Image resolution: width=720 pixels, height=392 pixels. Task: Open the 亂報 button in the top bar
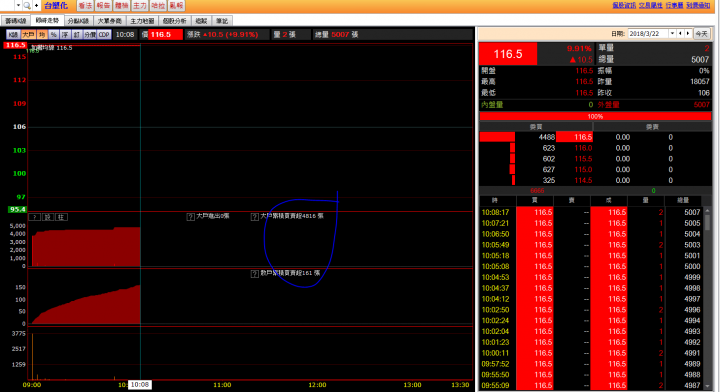click(x=176, y=6)
